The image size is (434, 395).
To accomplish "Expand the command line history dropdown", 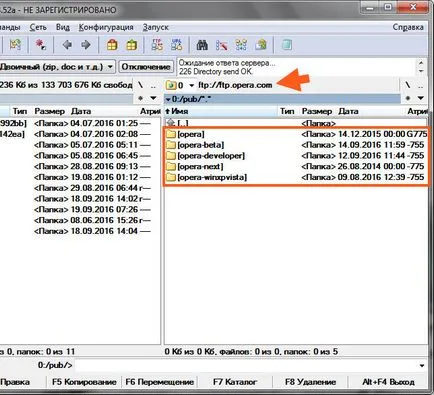I will 422,366.
